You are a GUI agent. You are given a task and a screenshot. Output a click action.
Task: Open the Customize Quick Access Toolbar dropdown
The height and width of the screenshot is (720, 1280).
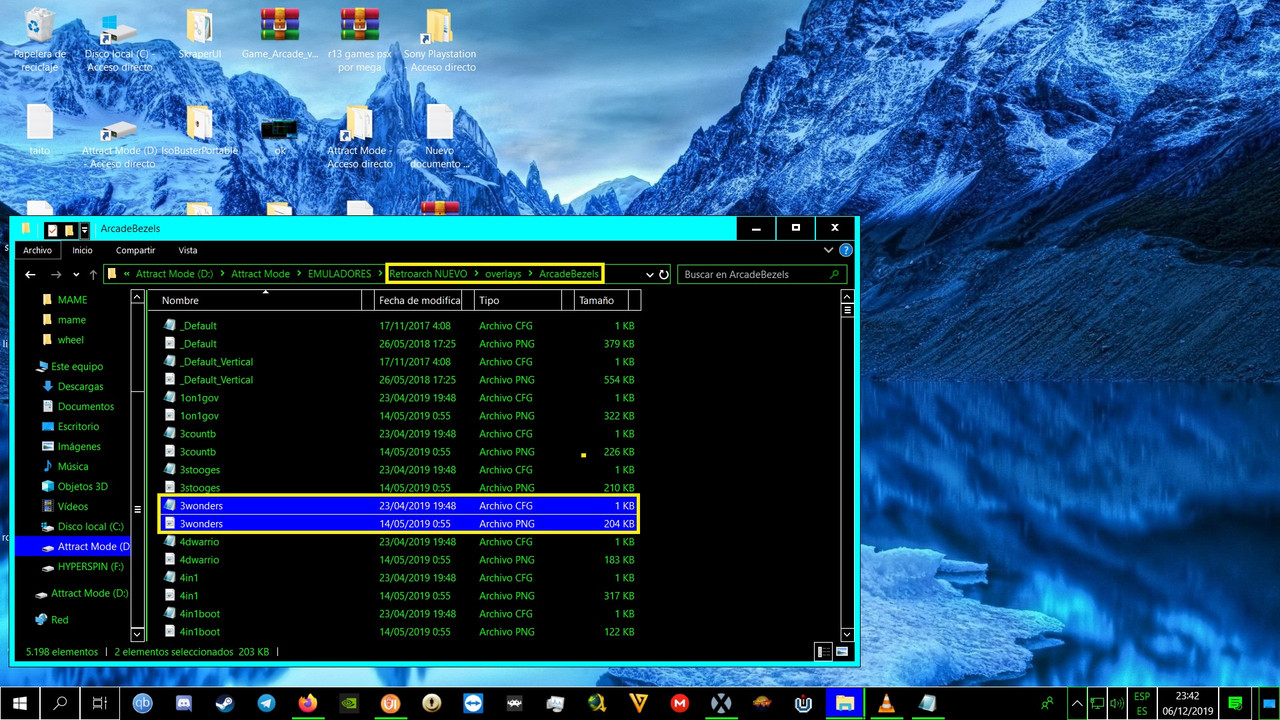pyautogui.click(x=85, y=229)
